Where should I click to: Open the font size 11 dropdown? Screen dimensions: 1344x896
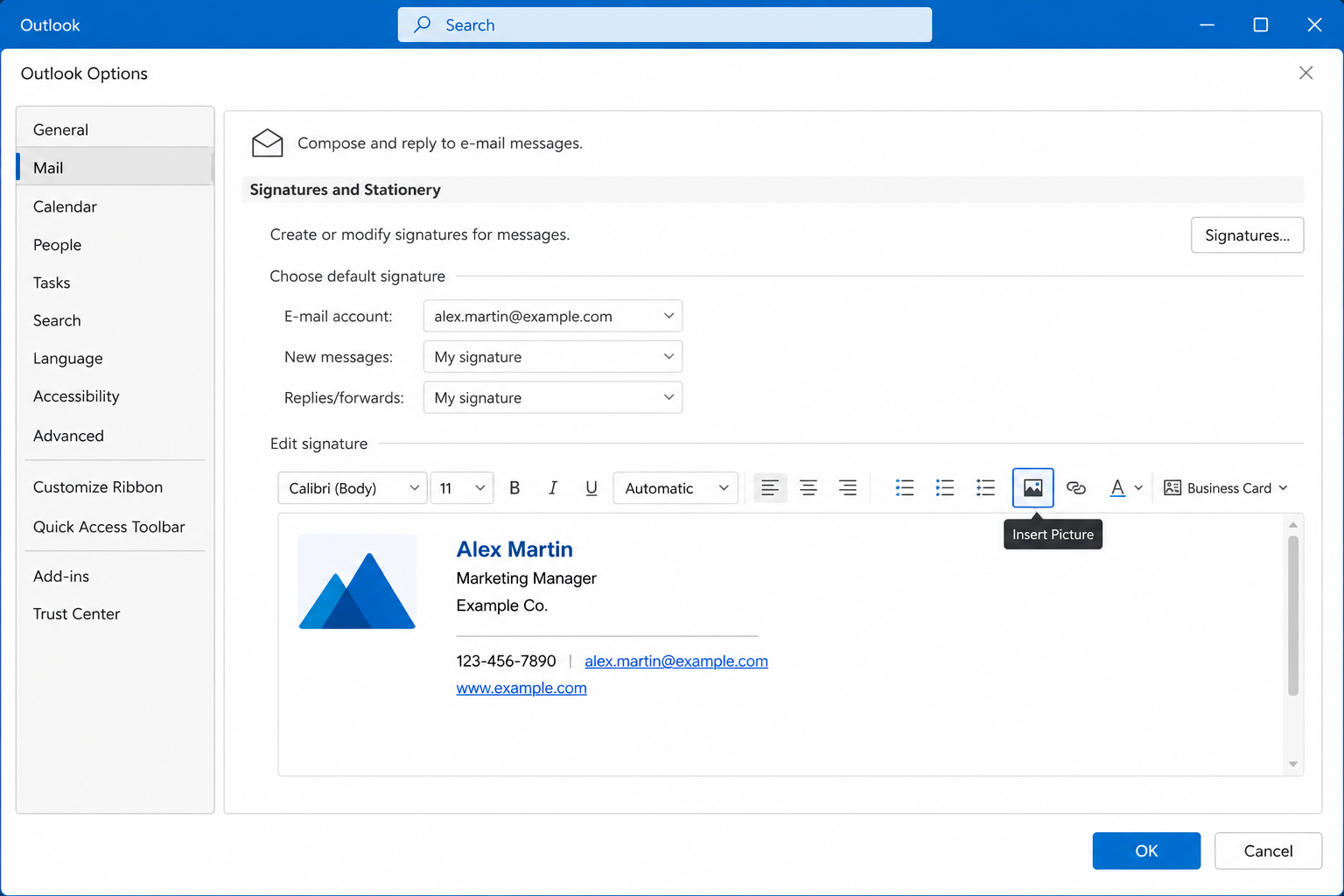[462, 488]
